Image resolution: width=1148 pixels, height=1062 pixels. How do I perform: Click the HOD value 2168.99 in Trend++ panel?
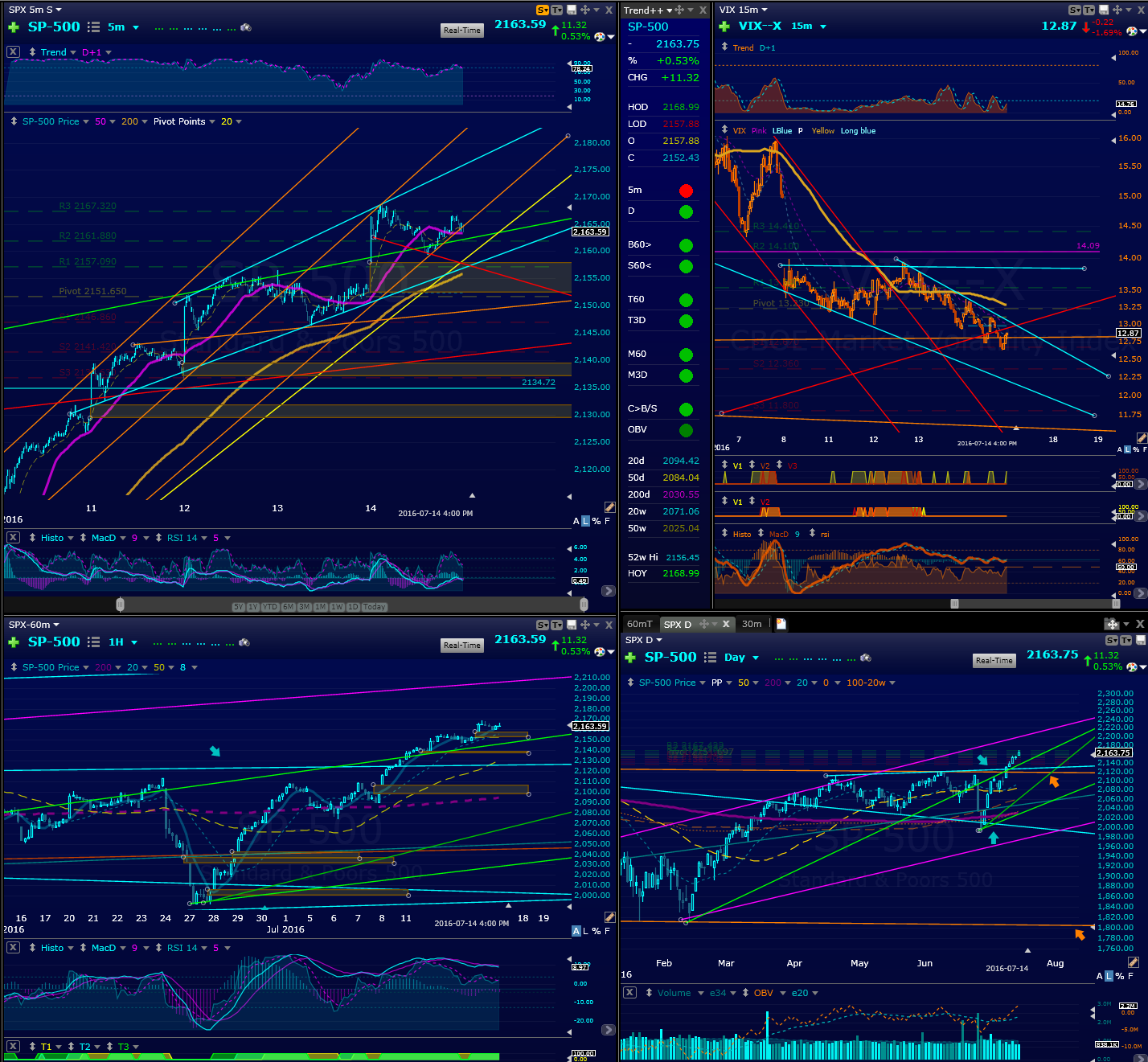click(x=681, y=107)
